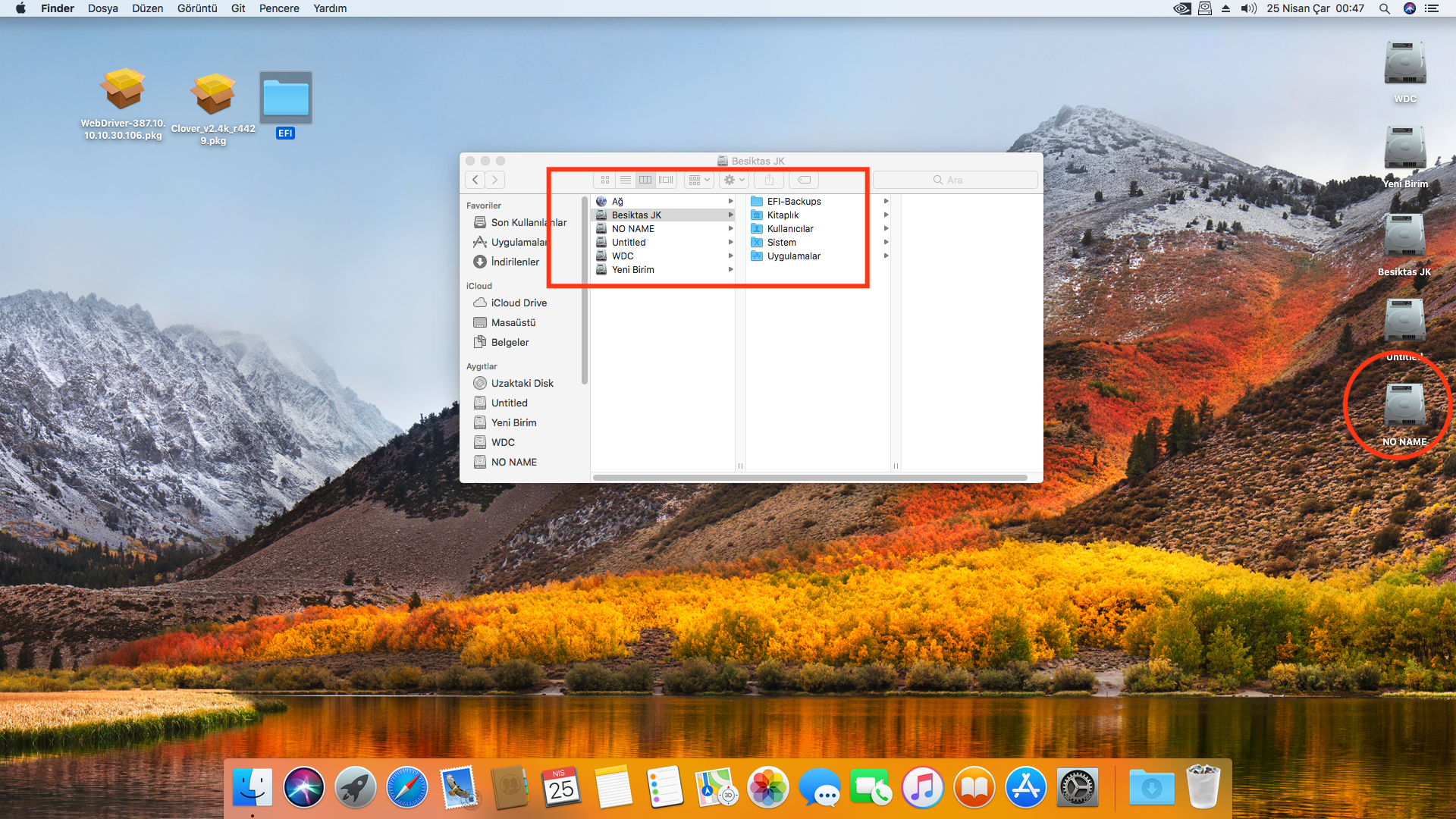Select the EFI-Backups folder
1456x819 pixels.
tap(793, 201)
